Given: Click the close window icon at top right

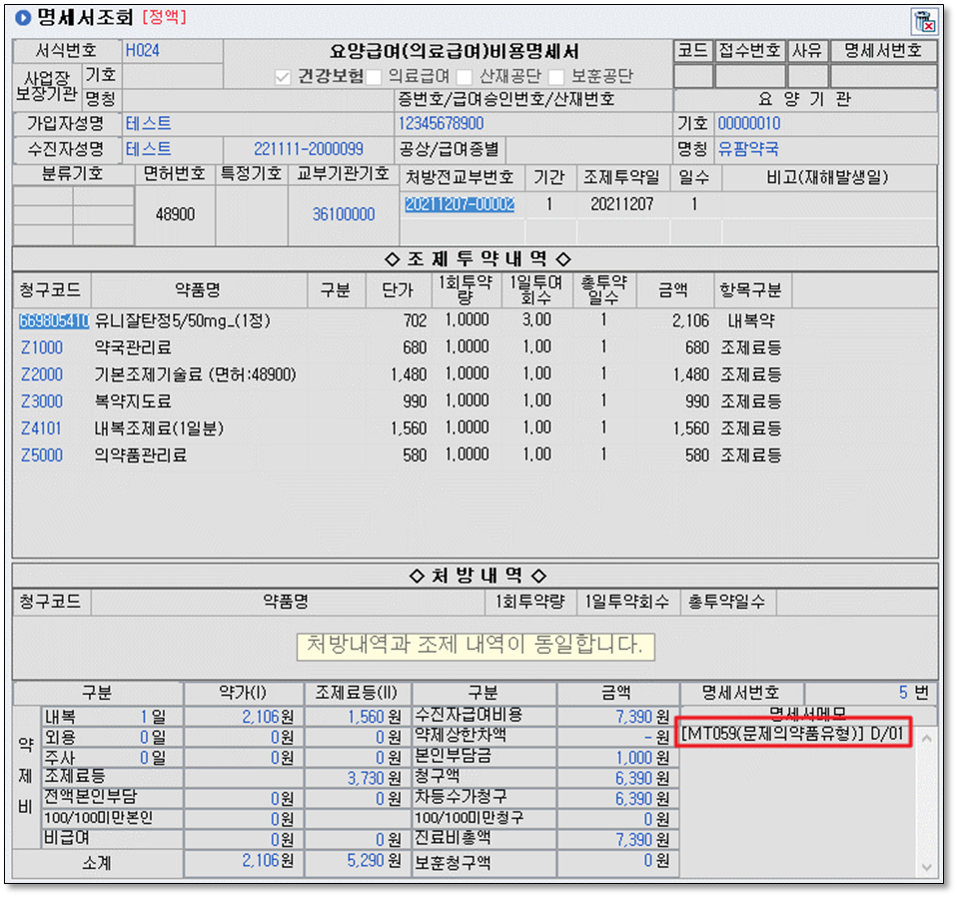Looking at the screenshot, I should coord(924,21).
